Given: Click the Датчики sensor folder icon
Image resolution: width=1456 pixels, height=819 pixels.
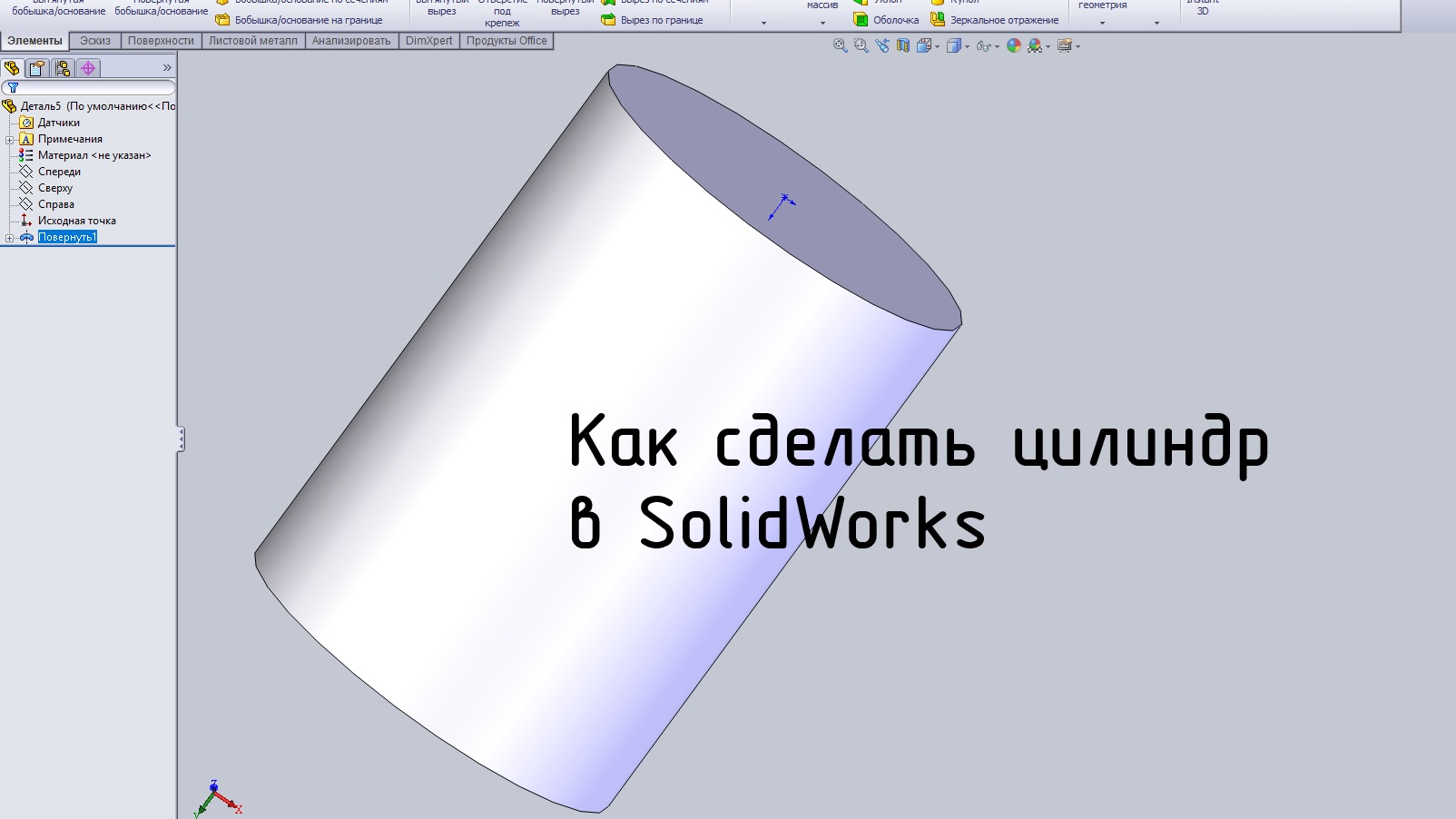Looking at the screenshot, I should coord(26,123).
